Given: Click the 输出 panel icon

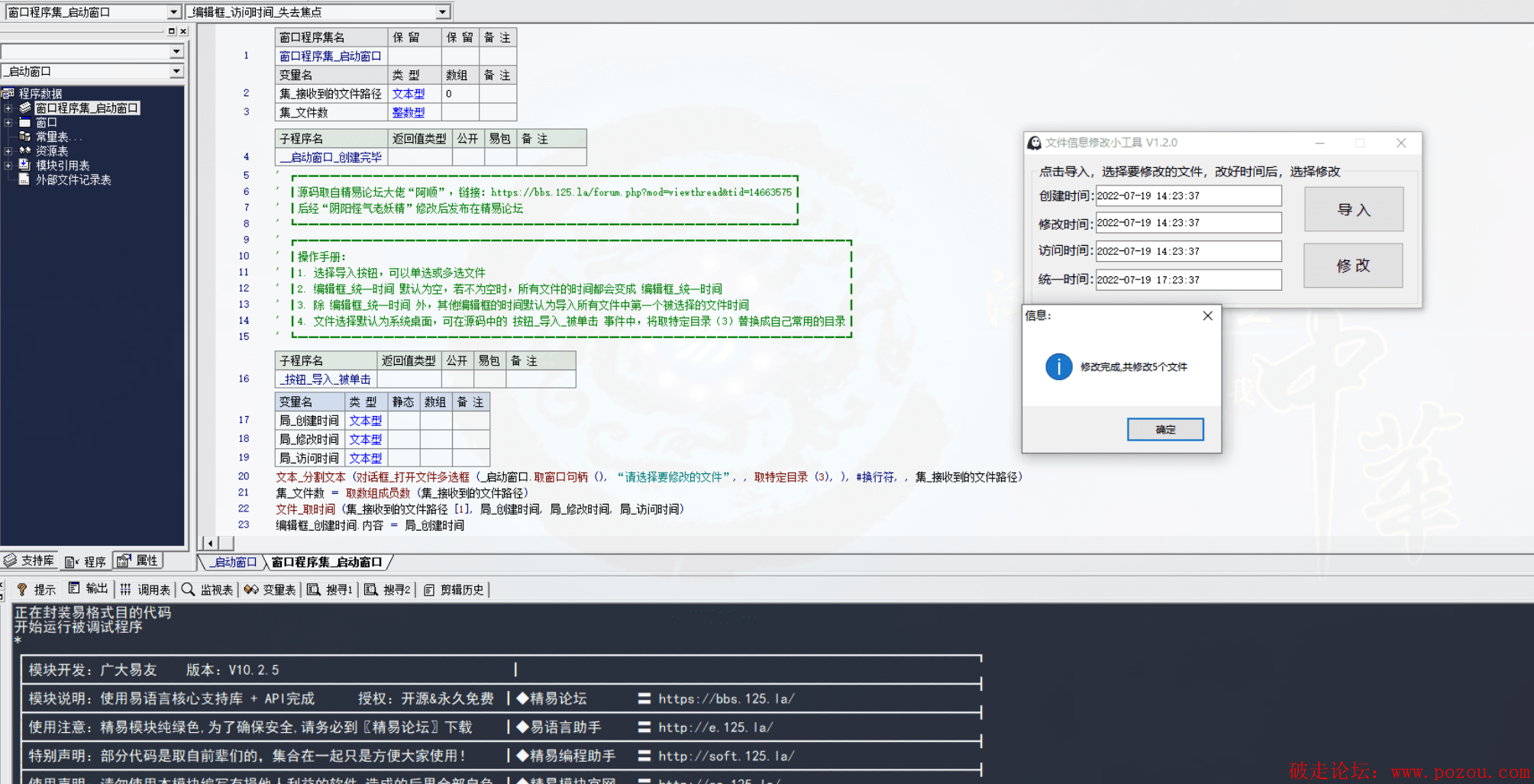Looking at the screenshot, I should (74, 588).
